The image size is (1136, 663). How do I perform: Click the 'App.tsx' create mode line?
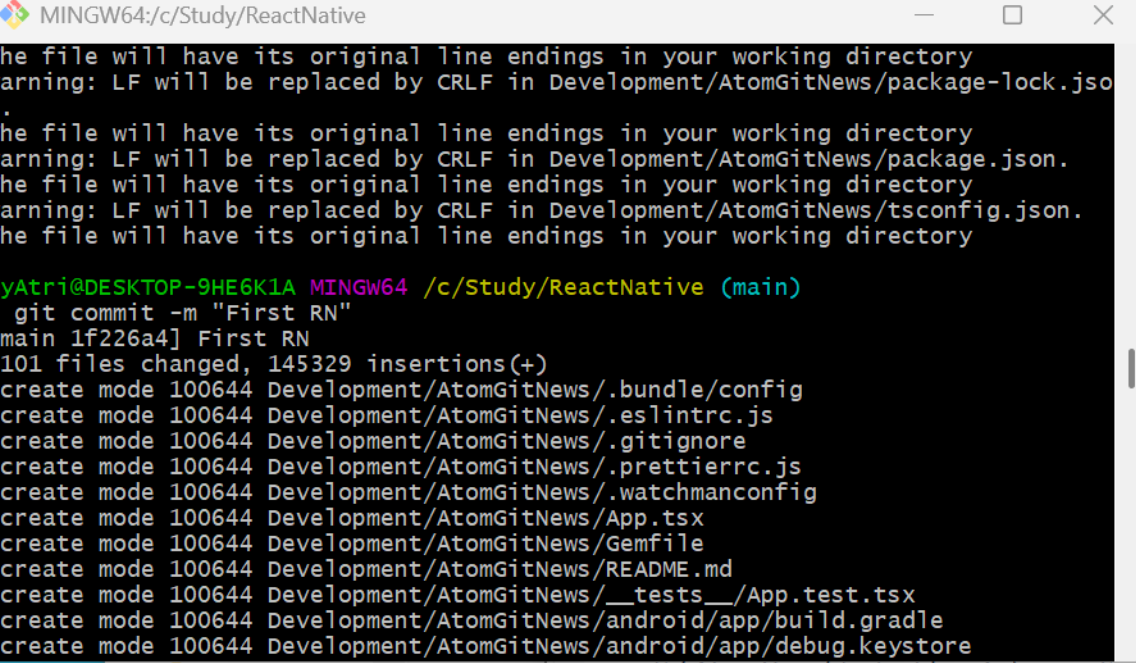click(x=352, y=518)
